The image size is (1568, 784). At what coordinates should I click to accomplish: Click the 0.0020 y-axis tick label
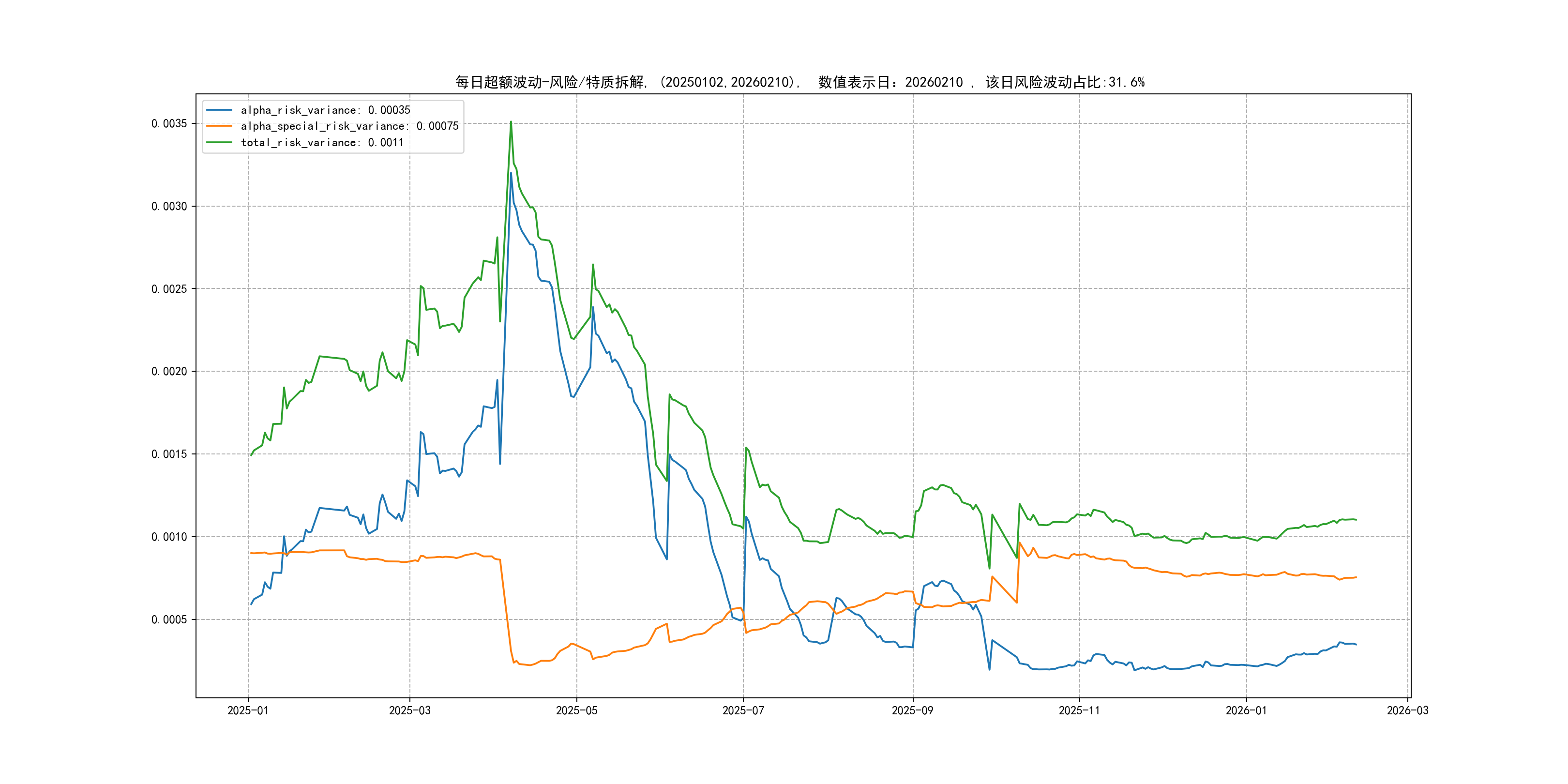169,371
